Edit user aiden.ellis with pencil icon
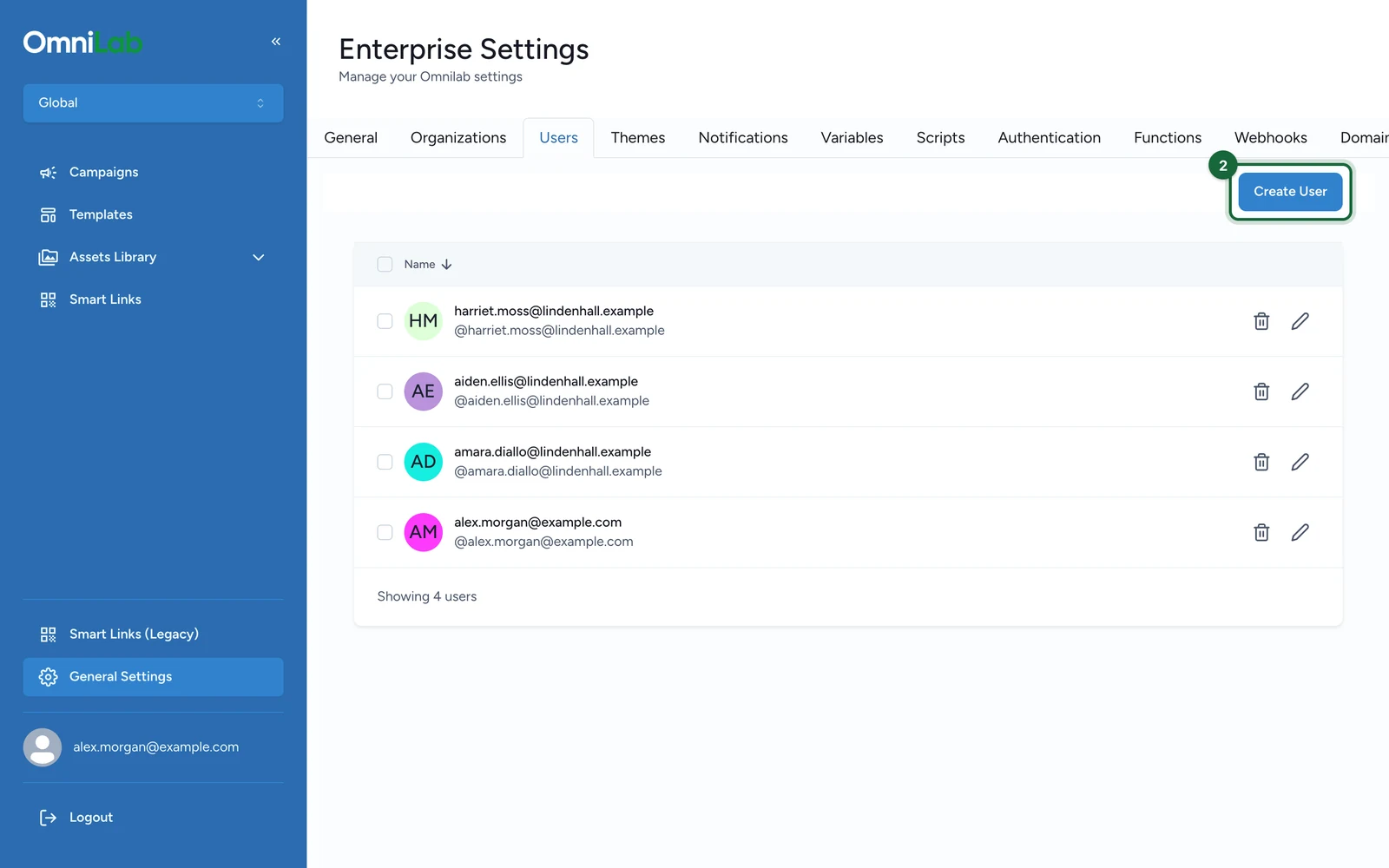This screenshot has height=868, width=1389. point(1300,391)
